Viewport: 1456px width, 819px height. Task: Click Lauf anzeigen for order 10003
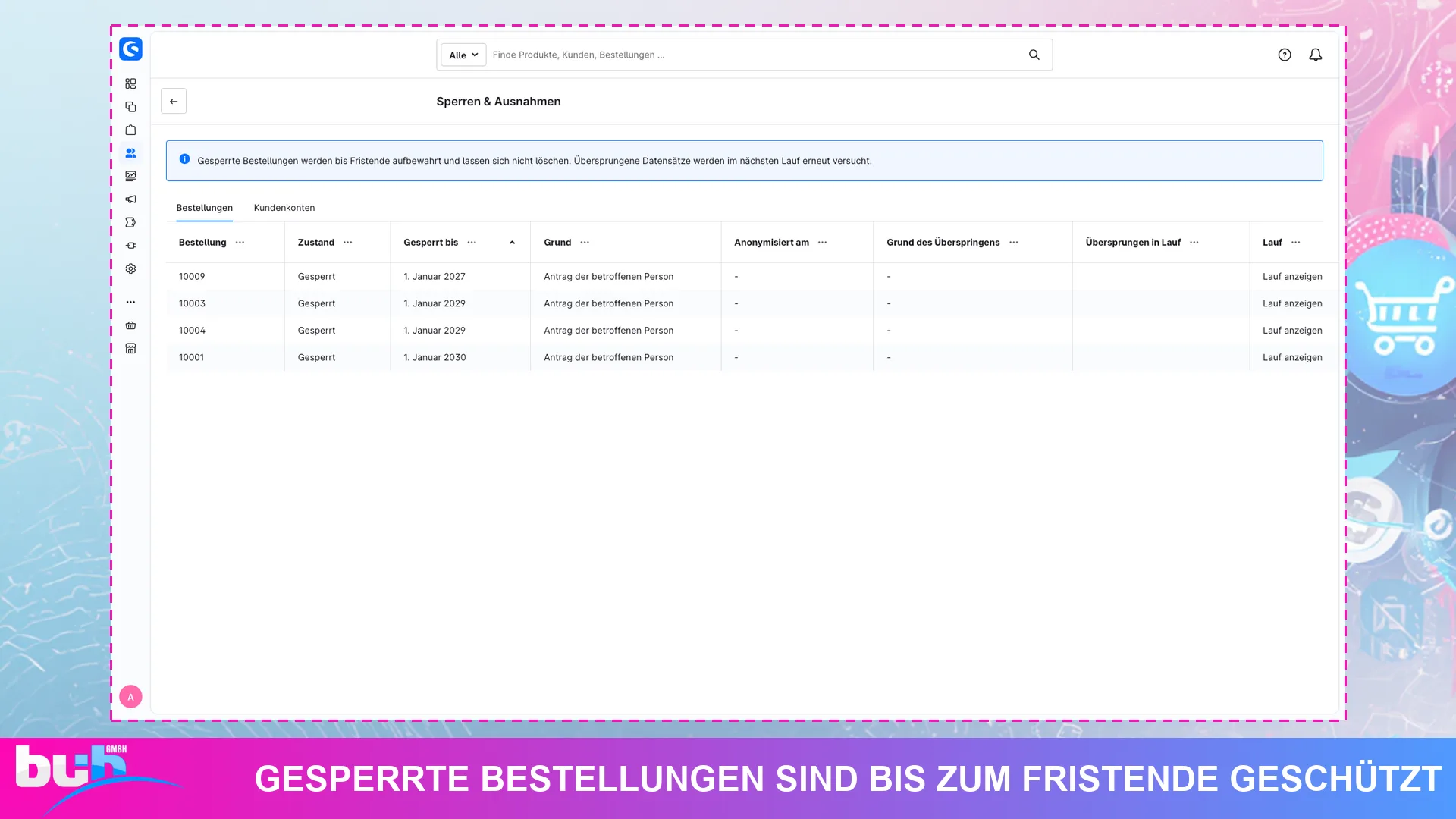(1292, 303)
